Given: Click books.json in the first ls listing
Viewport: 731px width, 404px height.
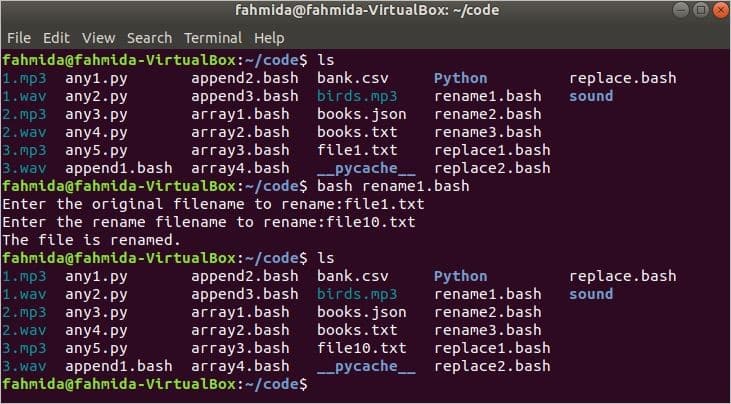Looking at the screenshot, I should (362, 114).
